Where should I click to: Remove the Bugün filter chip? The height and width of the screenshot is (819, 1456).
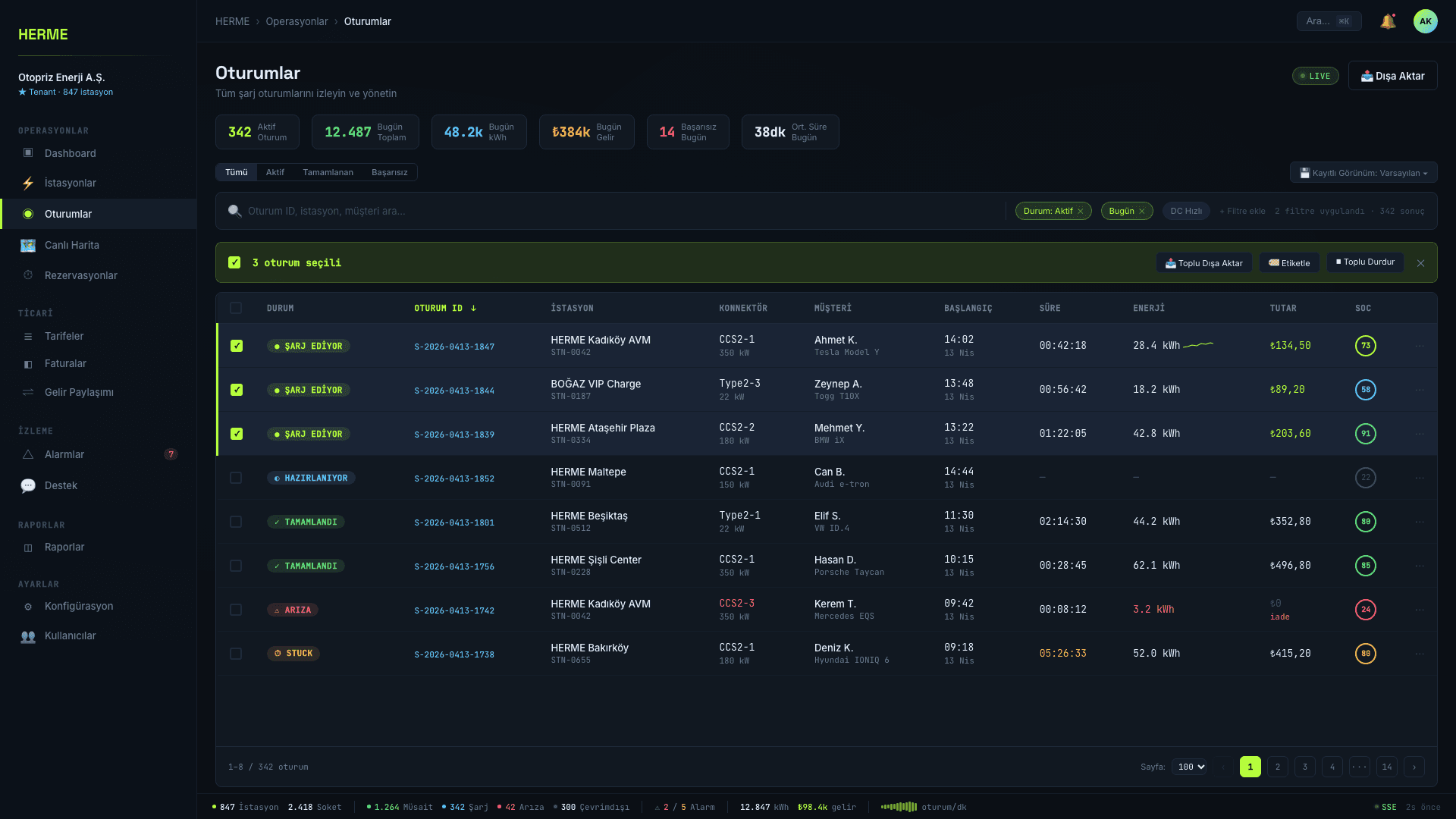(x=1141, y=211)
